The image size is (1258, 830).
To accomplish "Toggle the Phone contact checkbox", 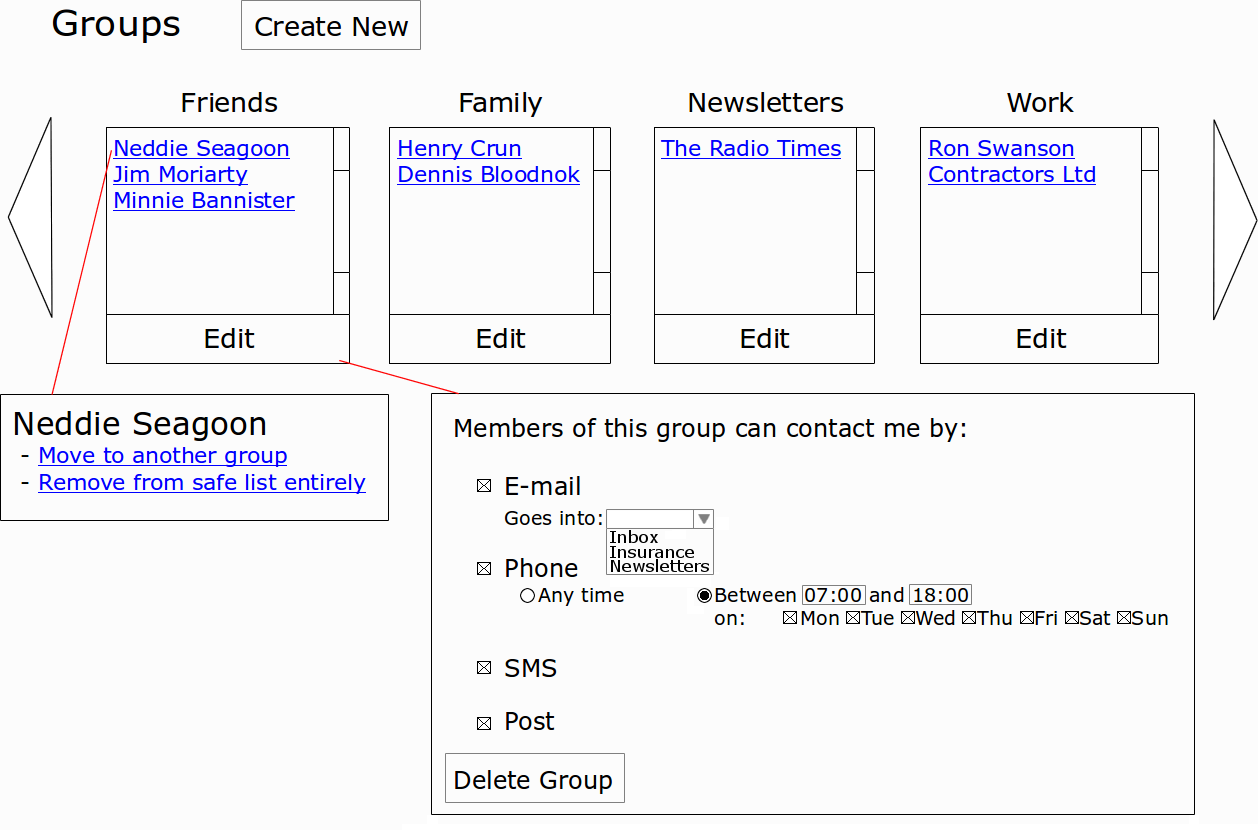I will coord(484,569).
